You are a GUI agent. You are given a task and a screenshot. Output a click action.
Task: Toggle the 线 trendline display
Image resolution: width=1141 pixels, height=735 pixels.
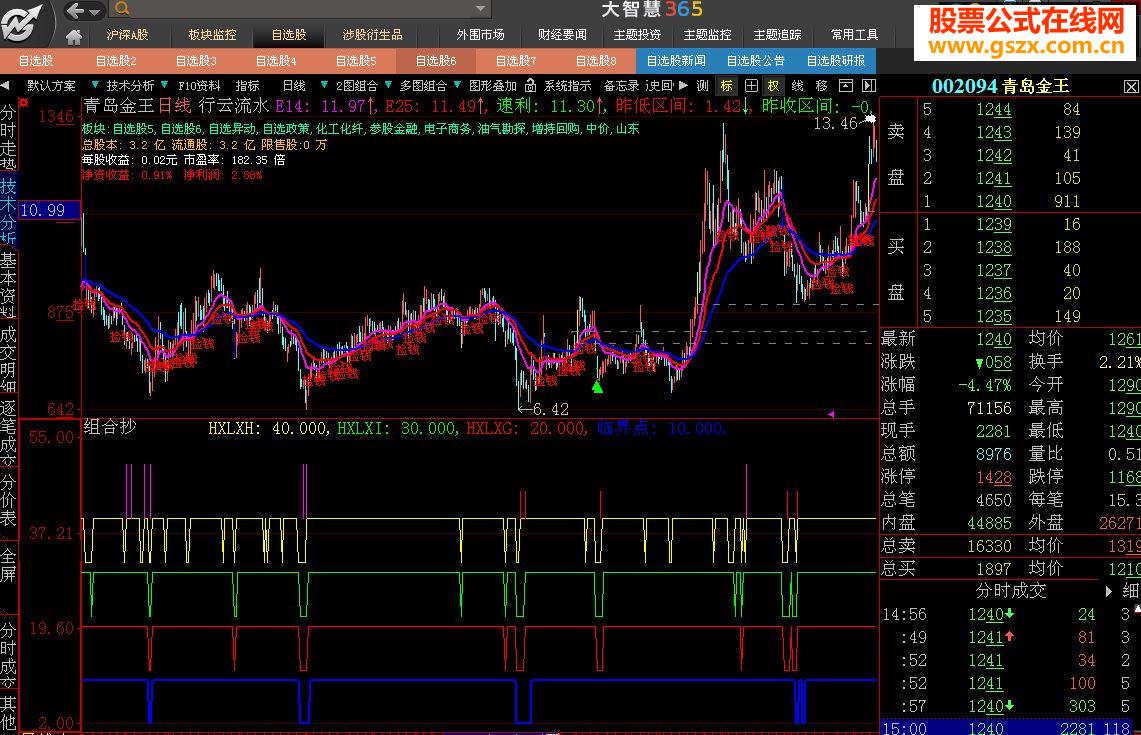click(799, 85)
